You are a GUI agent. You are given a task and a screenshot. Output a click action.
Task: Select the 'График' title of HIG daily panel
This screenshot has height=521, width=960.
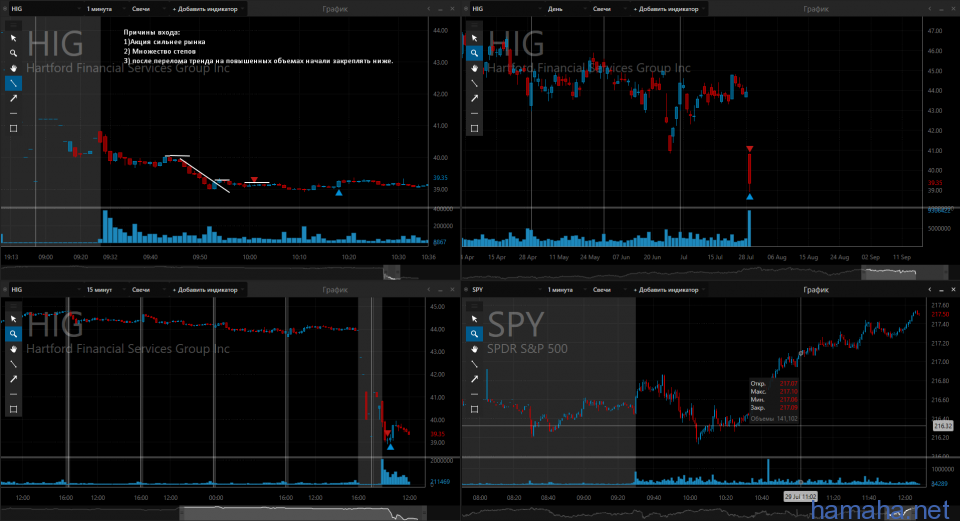point(816,9)
